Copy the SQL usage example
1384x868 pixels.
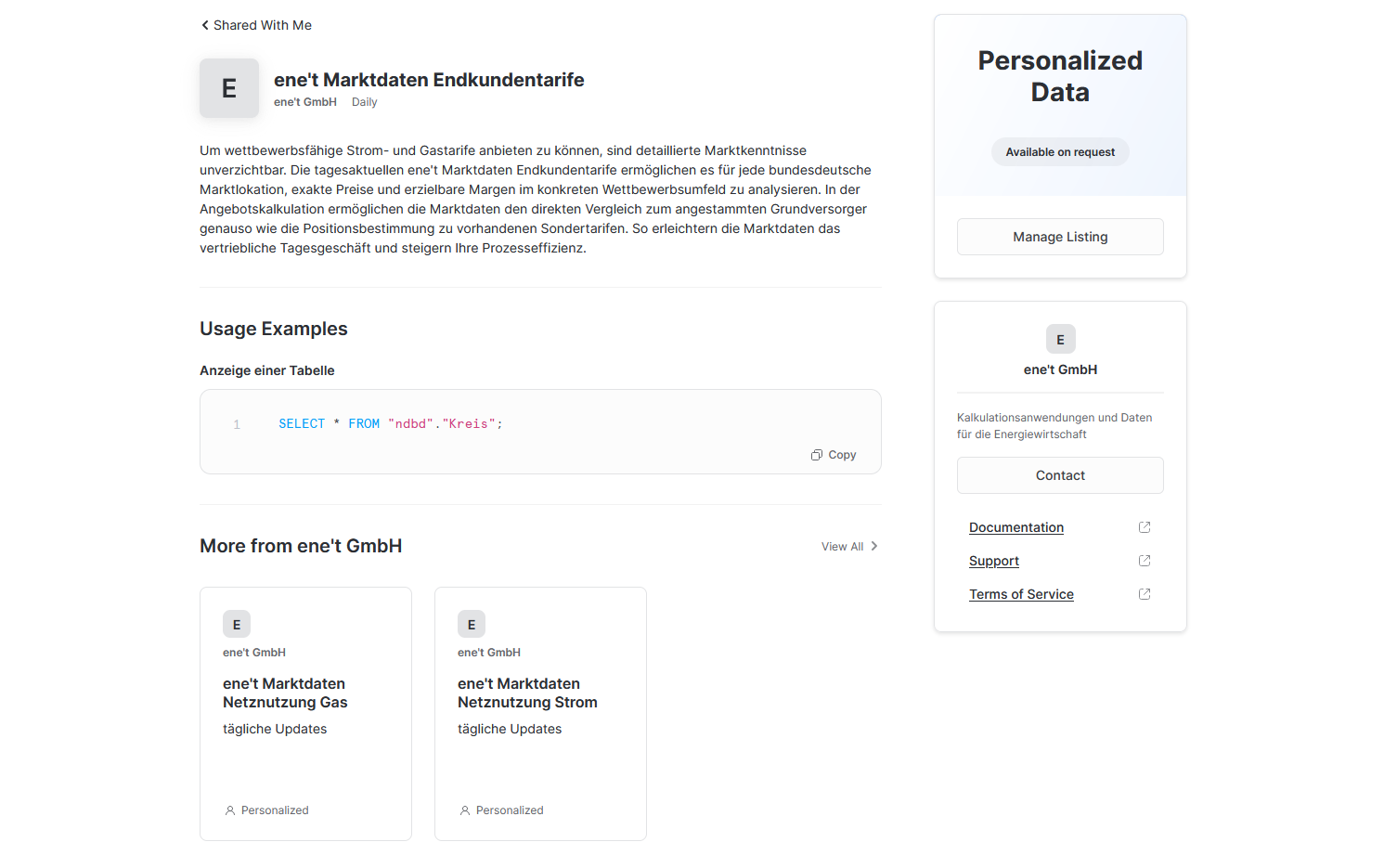point(834,455)
